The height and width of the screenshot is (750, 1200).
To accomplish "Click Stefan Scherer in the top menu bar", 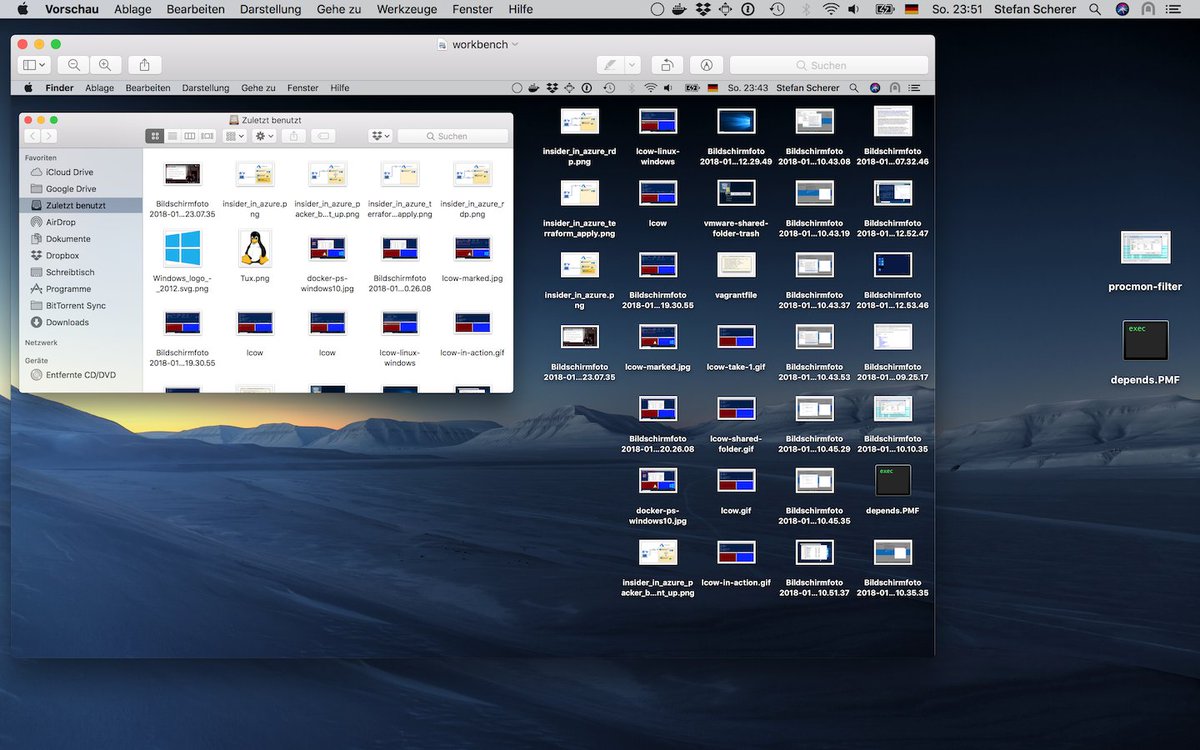I will coord(1035,9).
